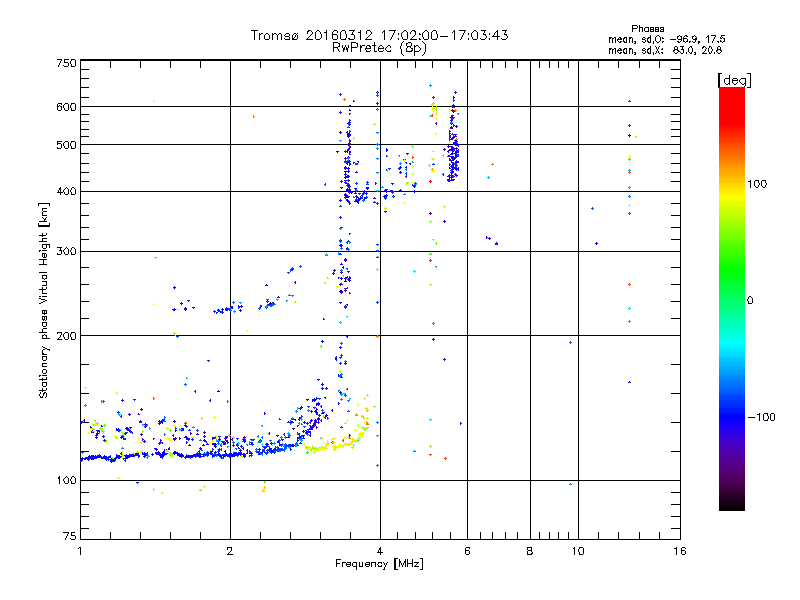Click the x-axis tick label '2'

230,551
